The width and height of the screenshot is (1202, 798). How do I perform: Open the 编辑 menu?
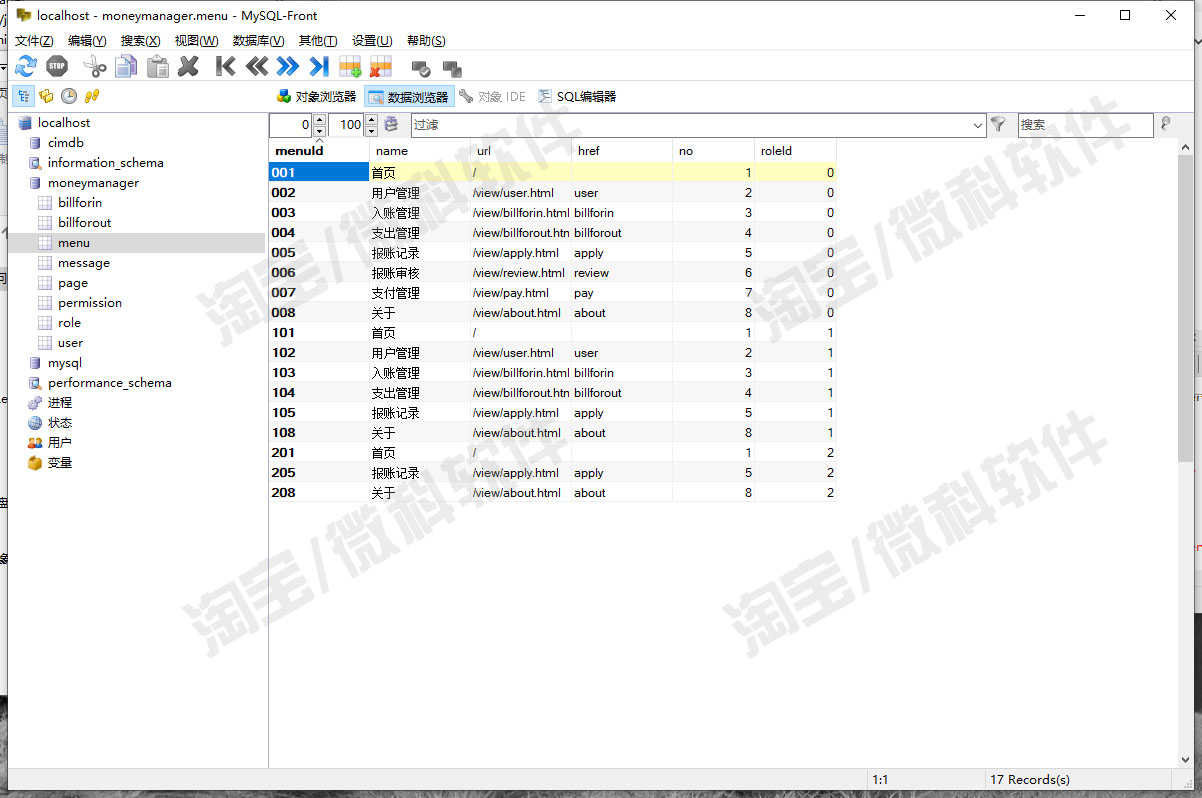(87, 40)
